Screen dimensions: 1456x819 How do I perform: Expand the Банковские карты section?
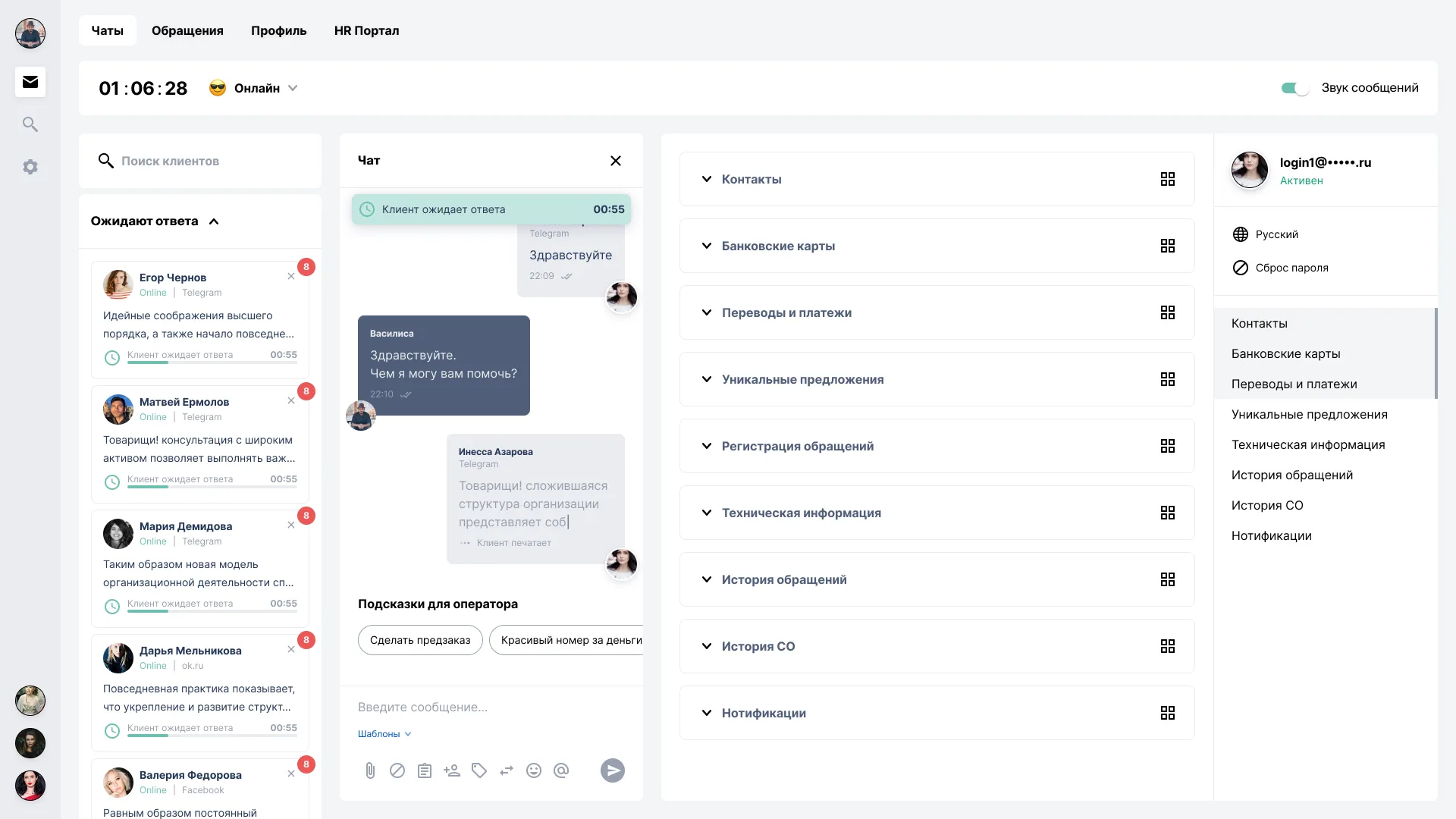click(707, 246)
